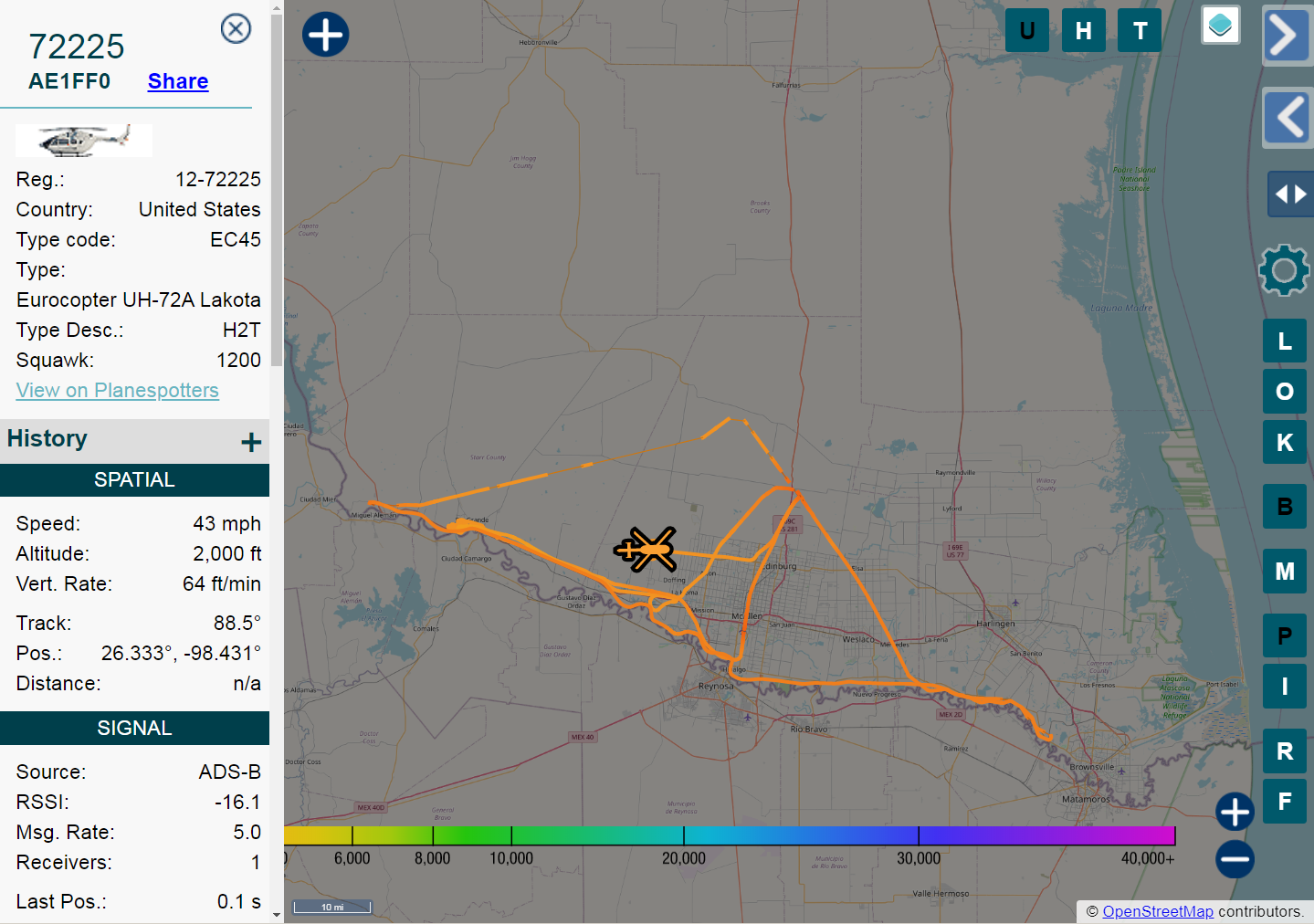Close the 72225 aircraft info panel

(x=236, y=29)
